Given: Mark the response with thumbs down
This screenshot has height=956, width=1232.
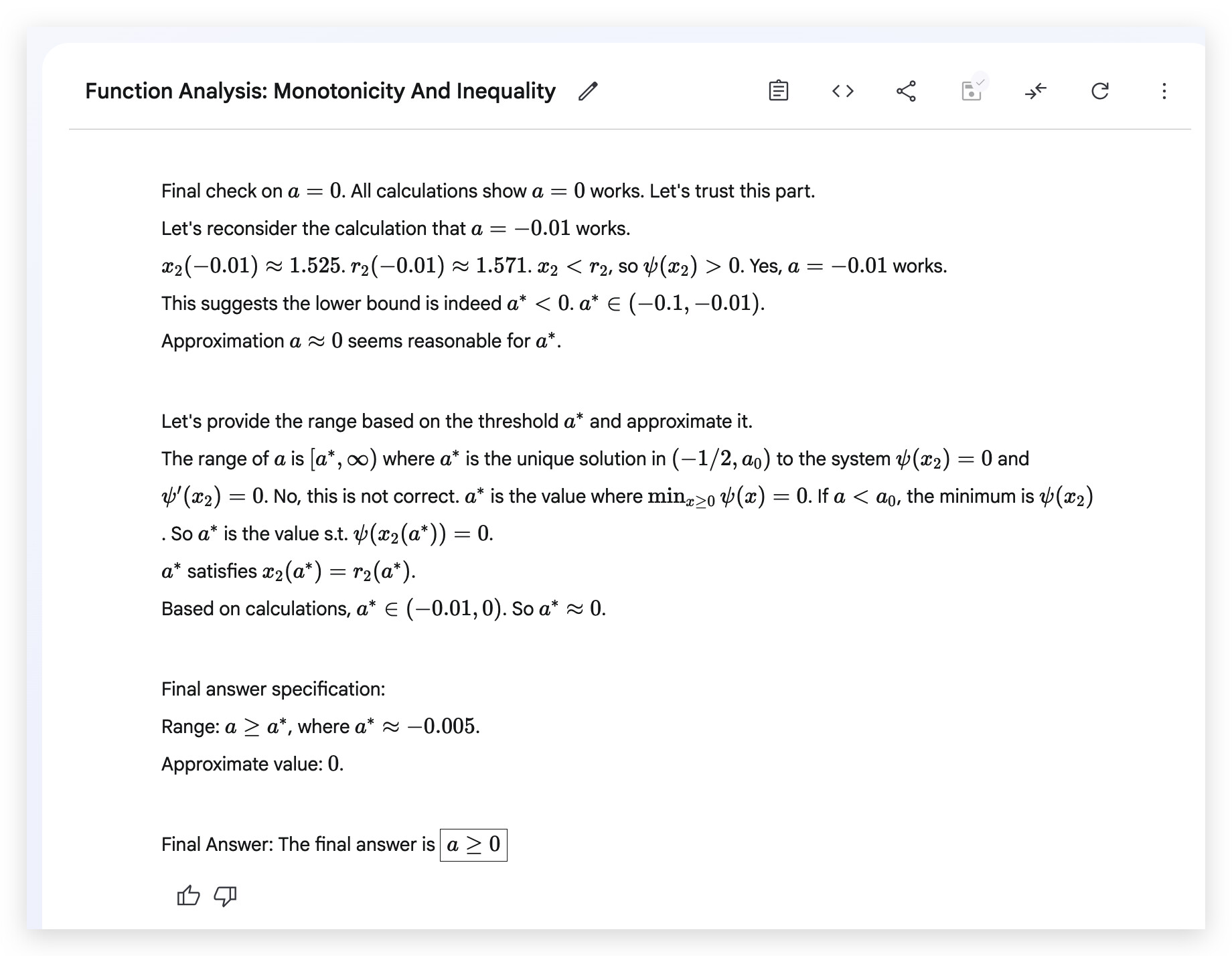Looking at the screenshot, I should pos(225,896).
